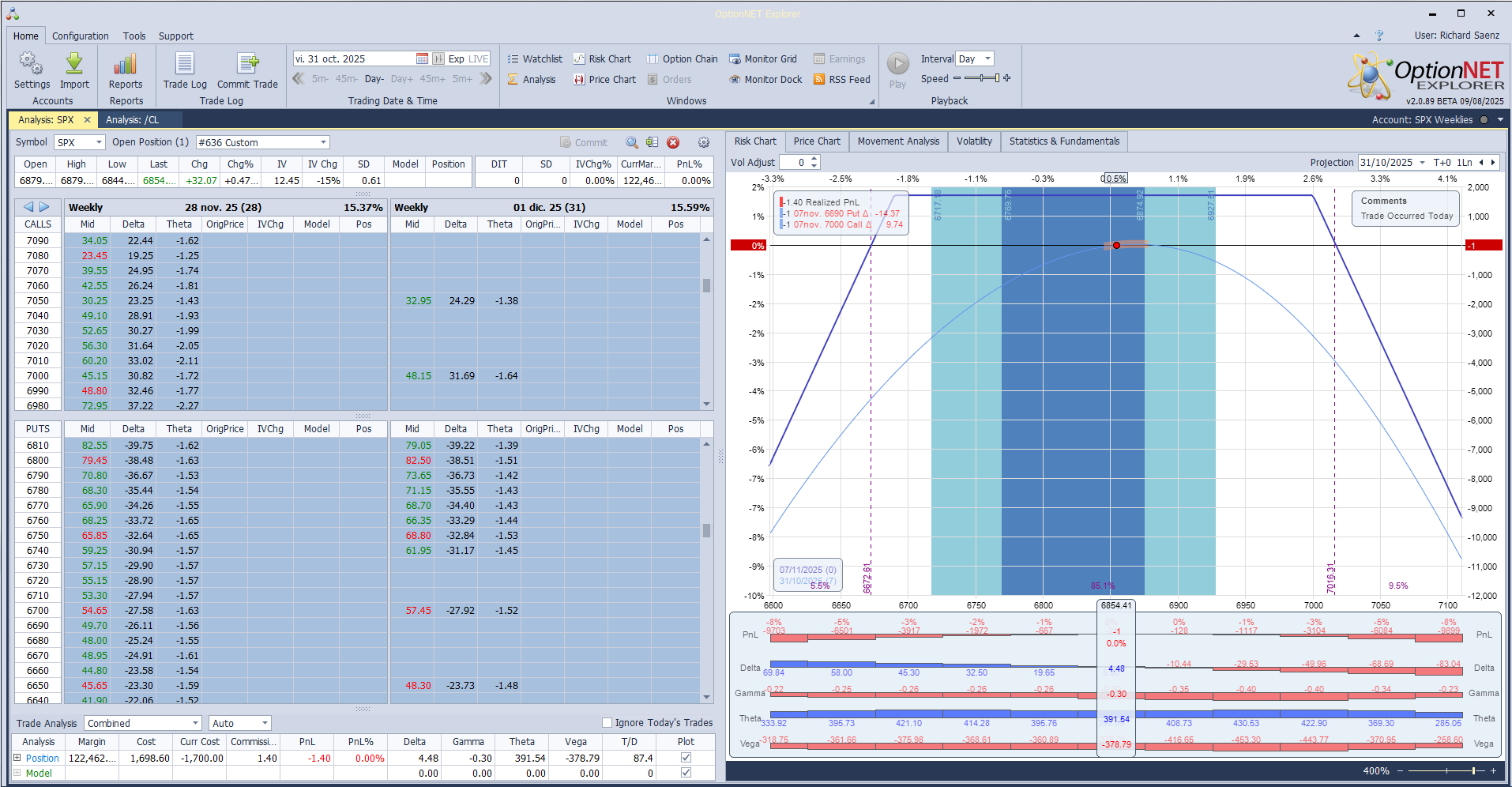Open the Monitor Grid window
This screenshot has height=787, width=1512.
point(763,58)
